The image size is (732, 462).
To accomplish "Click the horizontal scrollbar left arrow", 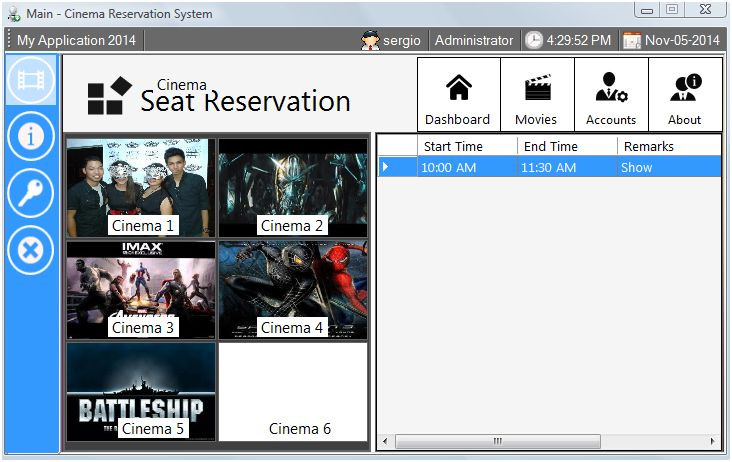I will point(385,441).
